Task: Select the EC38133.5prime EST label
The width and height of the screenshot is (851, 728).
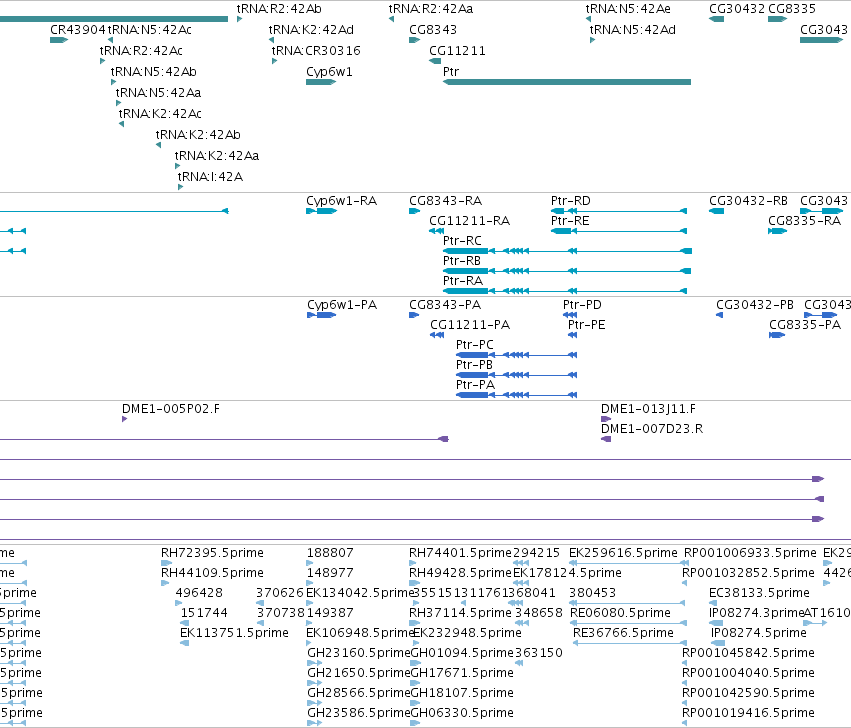Action: pyautogui.click(x=759, y=593)
